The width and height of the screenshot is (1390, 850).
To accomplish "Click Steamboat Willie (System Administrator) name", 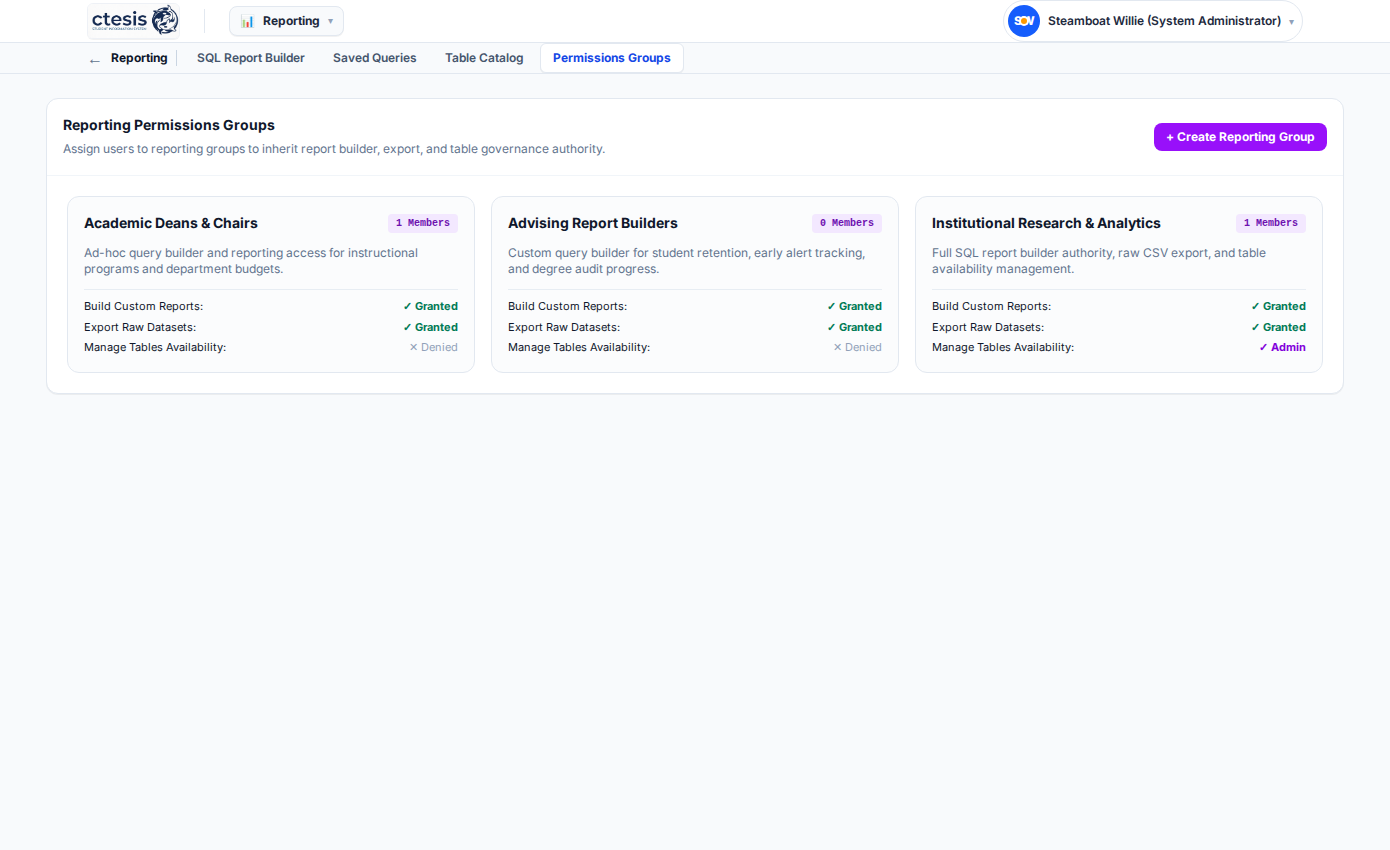I will coord(1164,21).
